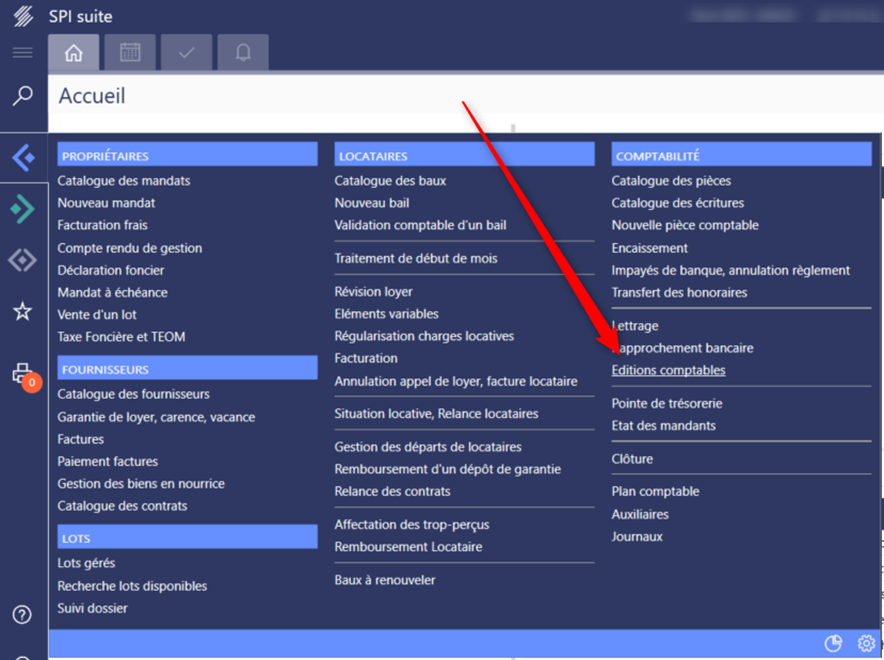Viewport: 884px width, 660px height.
Task: Click the grey diamond module icon
Action: pyautogui.click(x=23, y=260)
